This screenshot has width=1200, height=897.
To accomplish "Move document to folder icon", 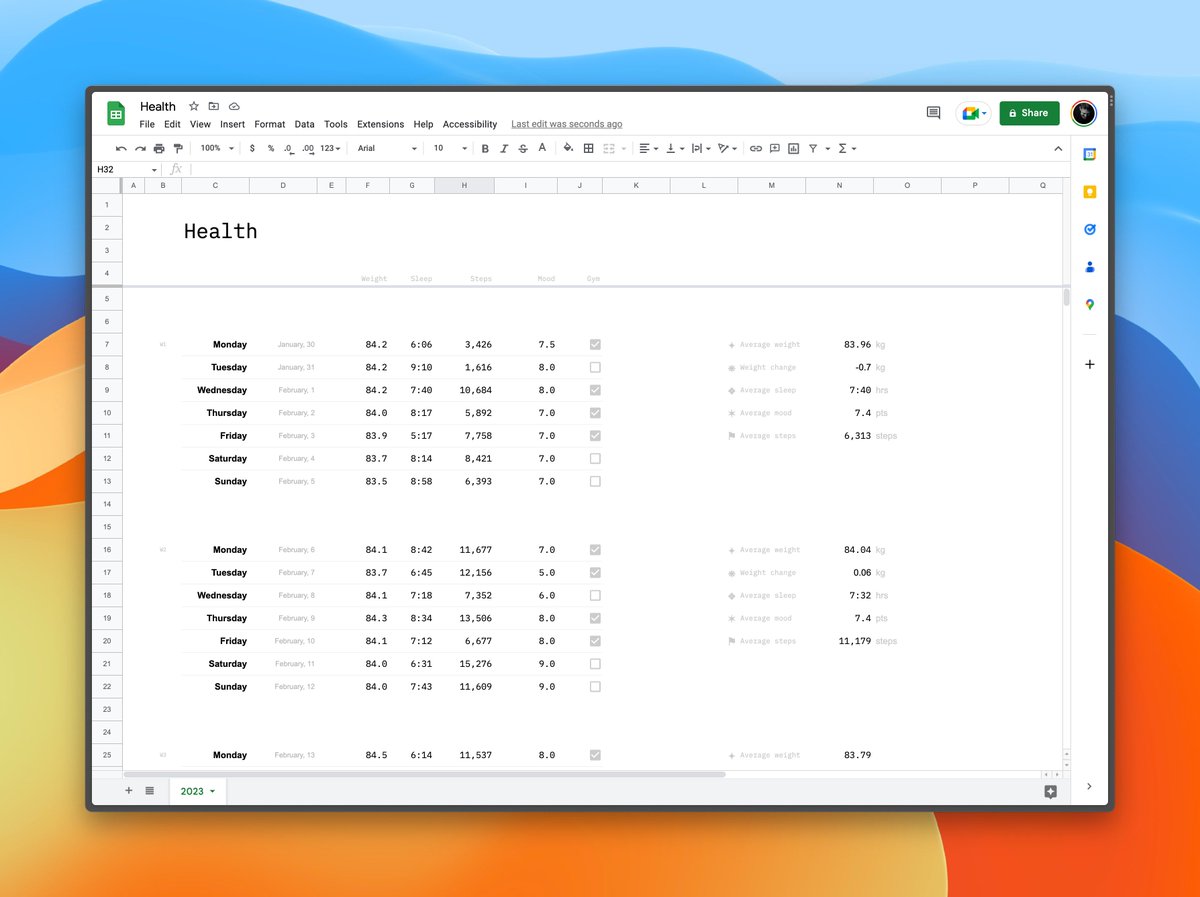I will [214, 106].
